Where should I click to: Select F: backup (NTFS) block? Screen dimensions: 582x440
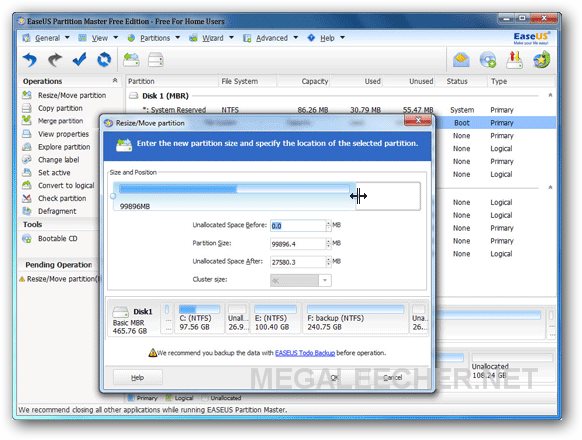coord(355,319)
